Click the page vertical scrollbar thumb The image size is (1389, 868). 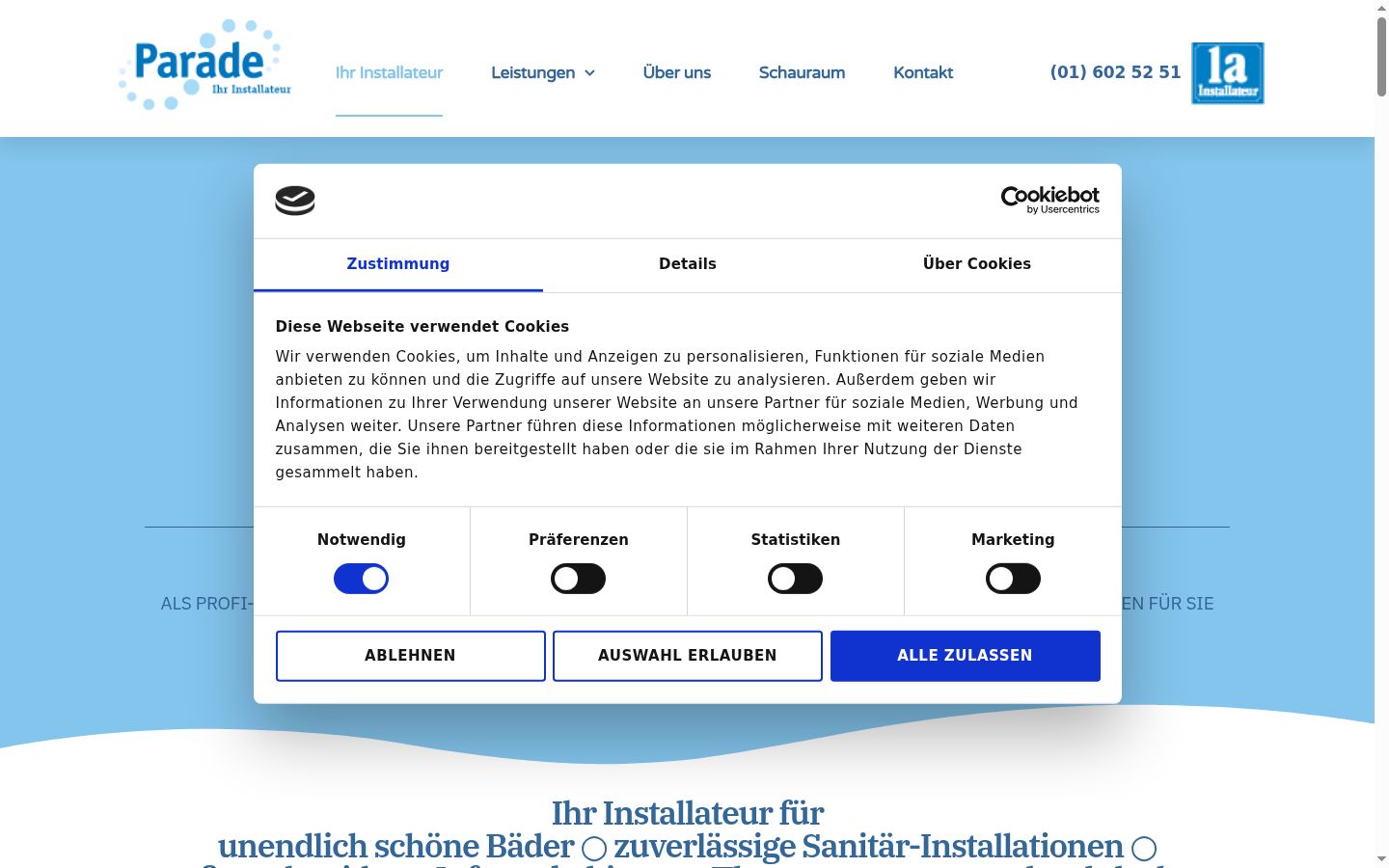point(1381,56)
